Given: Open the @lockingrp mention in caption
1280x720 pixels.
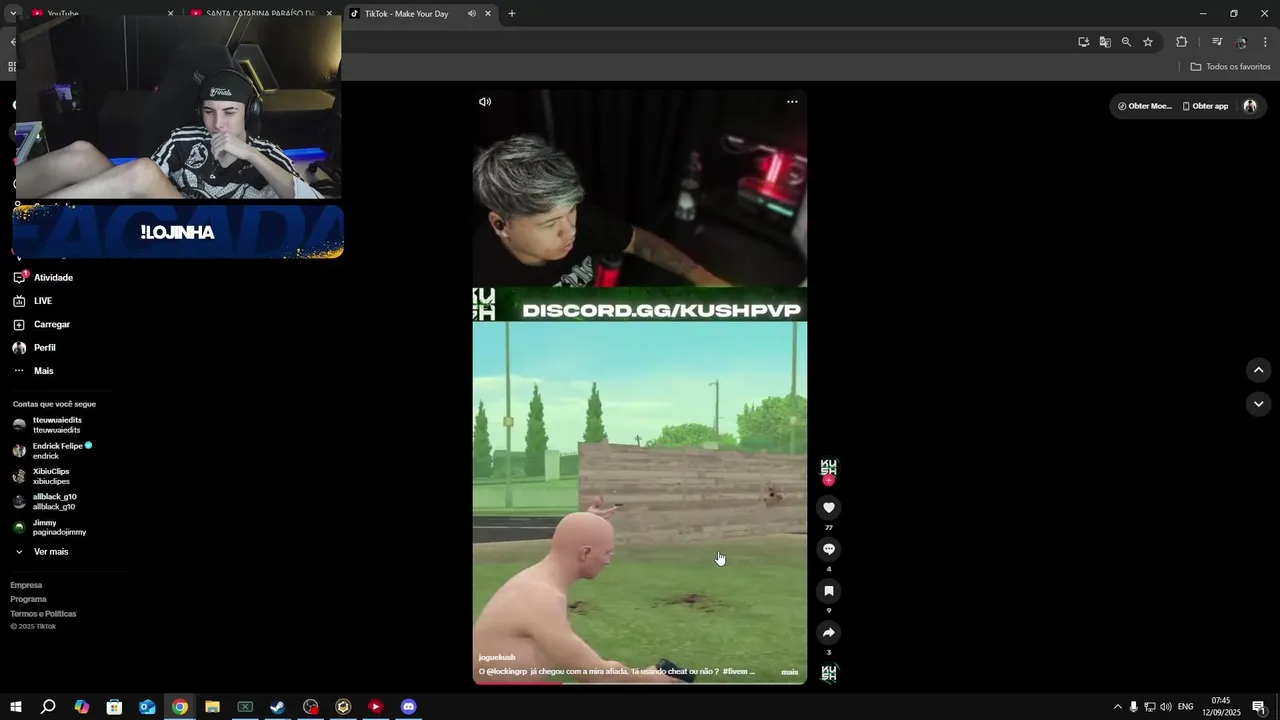Looking at the screenshot, I should click(506, 672).
